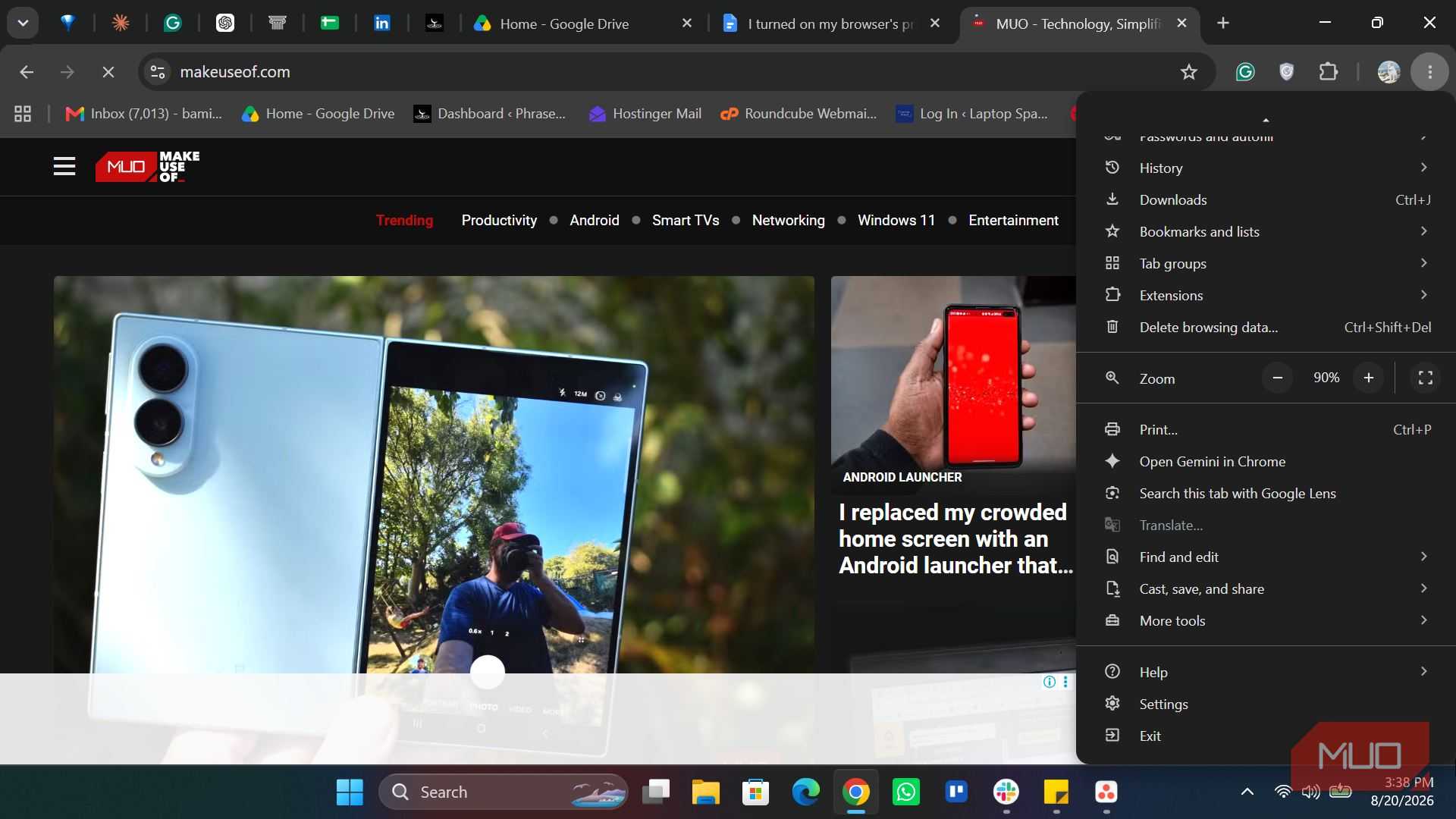The width and height of the screenshot is (1456, 819).
Task: Open the Hostinger Mail bookmark
Action: 645,114
